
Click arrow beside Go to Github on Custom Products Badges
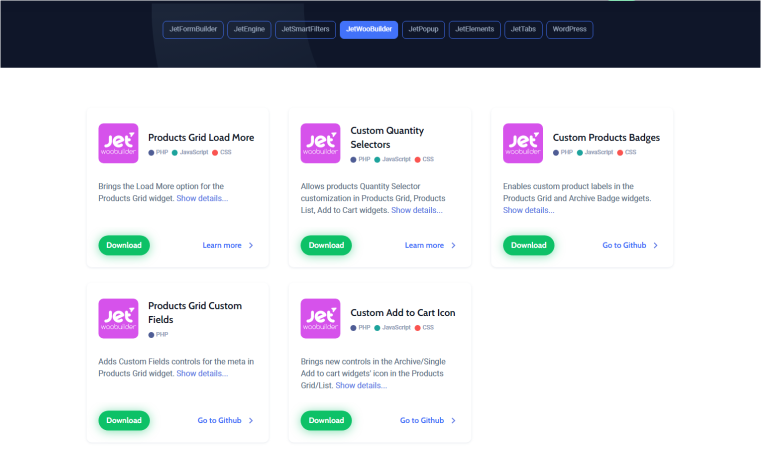point(656,245)
